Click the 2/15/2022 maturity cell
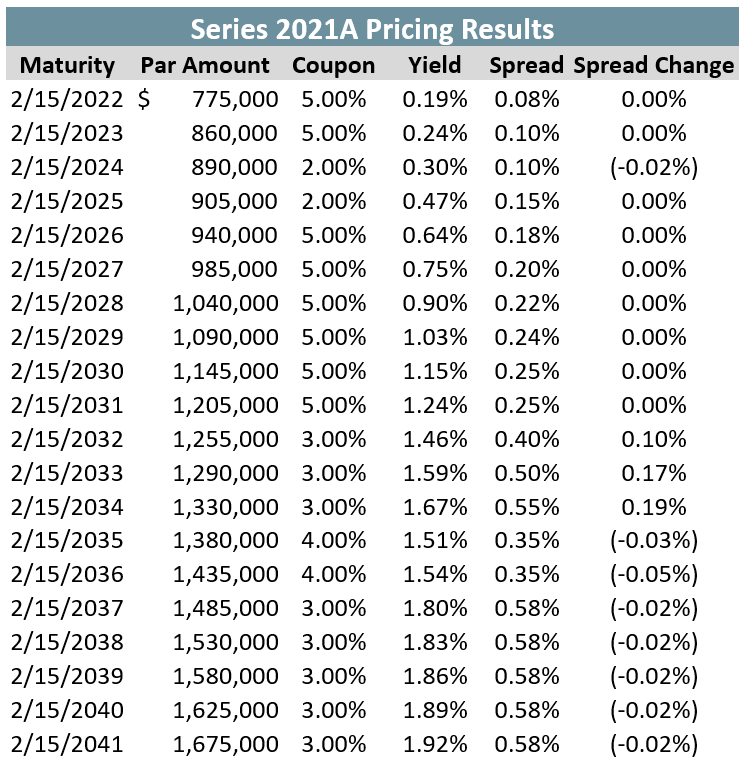 point(68,100)
